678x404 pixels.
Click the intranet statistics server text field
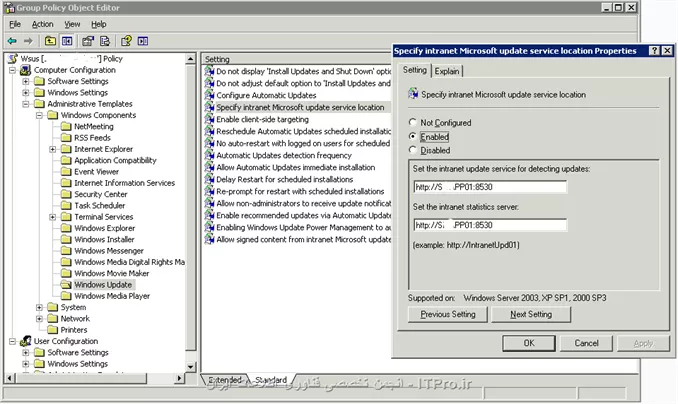[x=489, y=224]
